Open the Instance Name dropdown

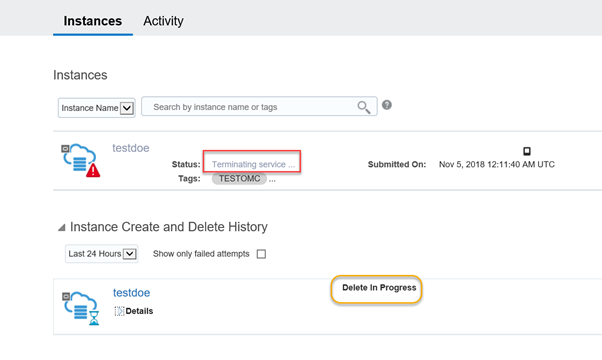click(x=97, y=108)
